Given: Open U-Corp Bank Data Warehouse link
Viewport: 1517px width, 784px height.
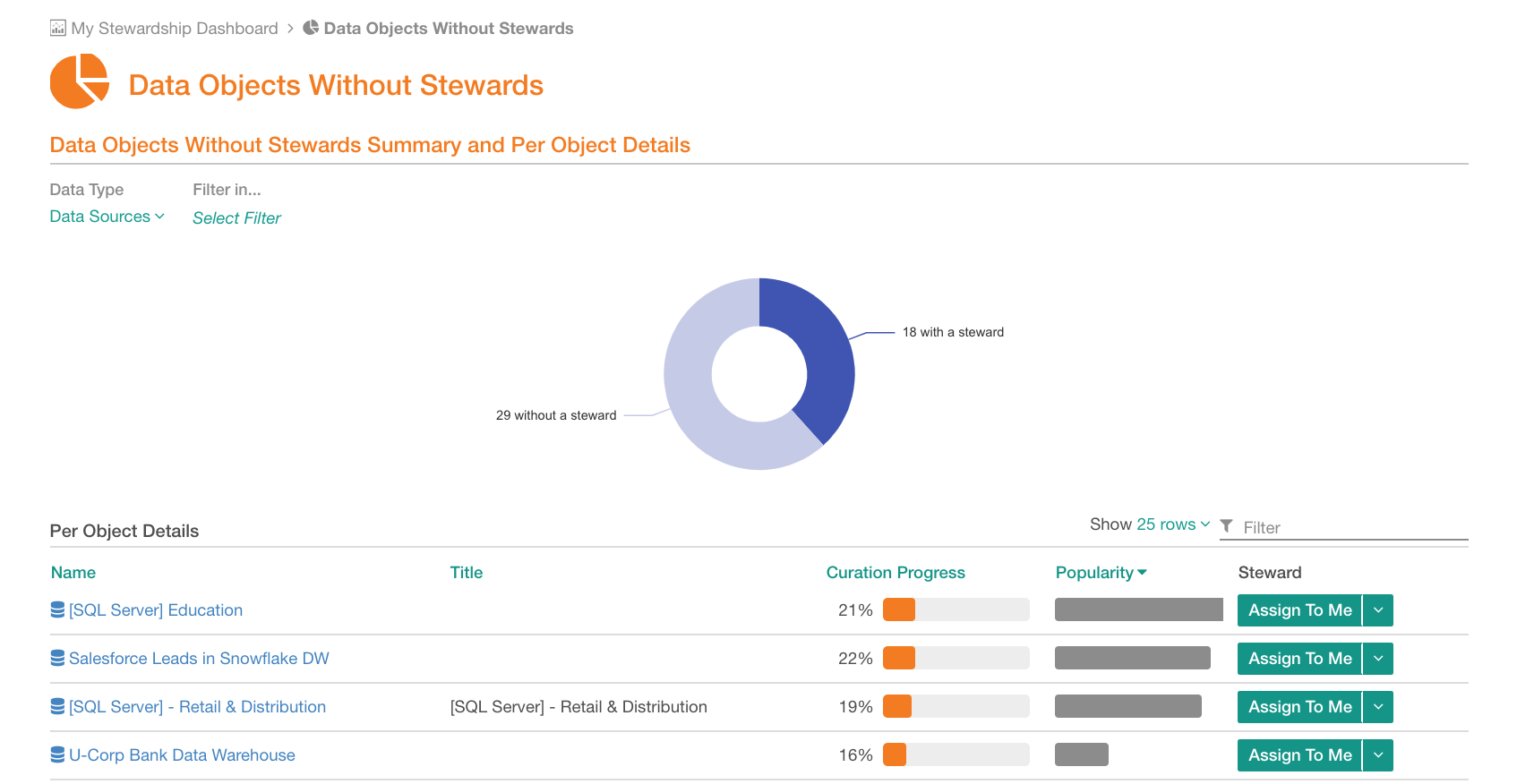Looking at the screenshot, I should pos(182,755).
